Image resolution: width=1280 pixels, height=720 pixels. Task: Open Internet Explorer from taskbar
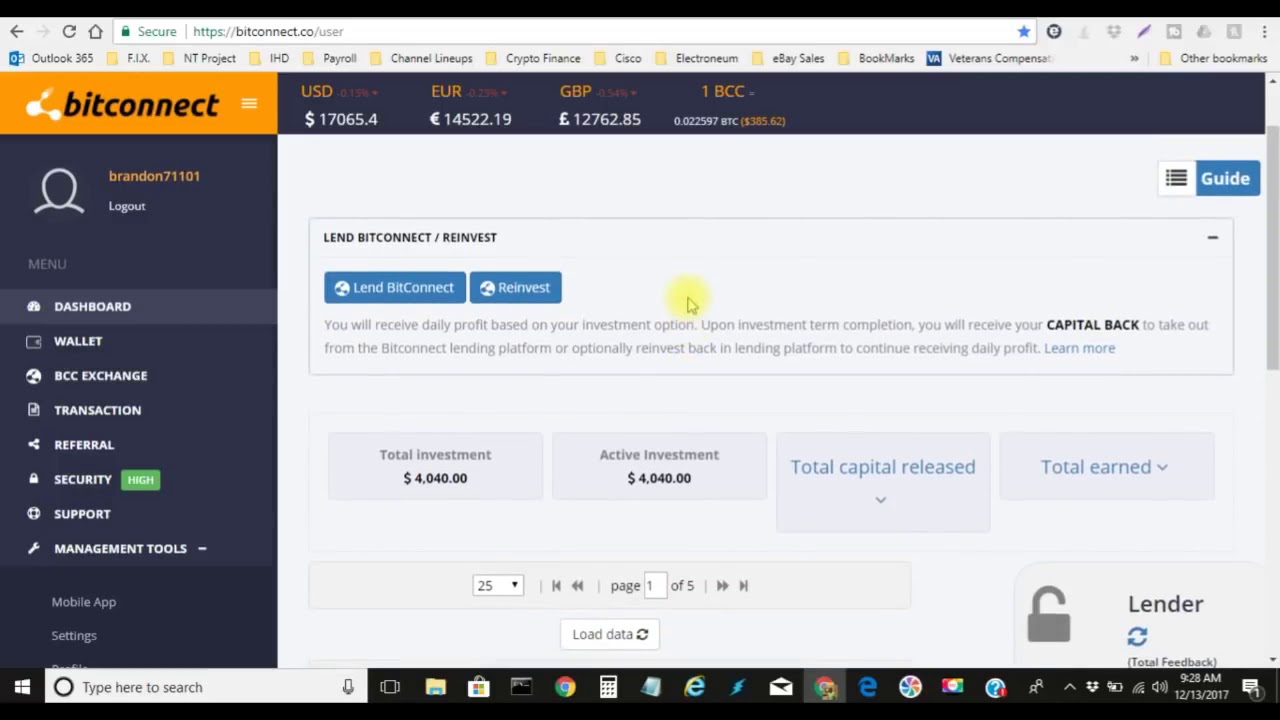coord(694,687)
